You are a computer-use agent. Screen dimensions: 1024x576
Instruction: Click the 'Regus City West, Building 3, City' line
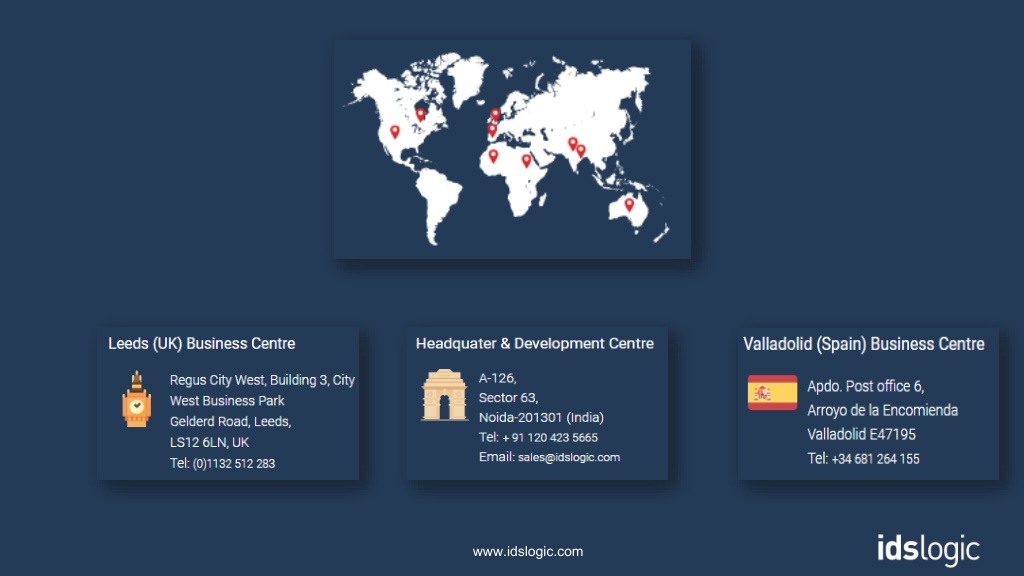point(262,380)
